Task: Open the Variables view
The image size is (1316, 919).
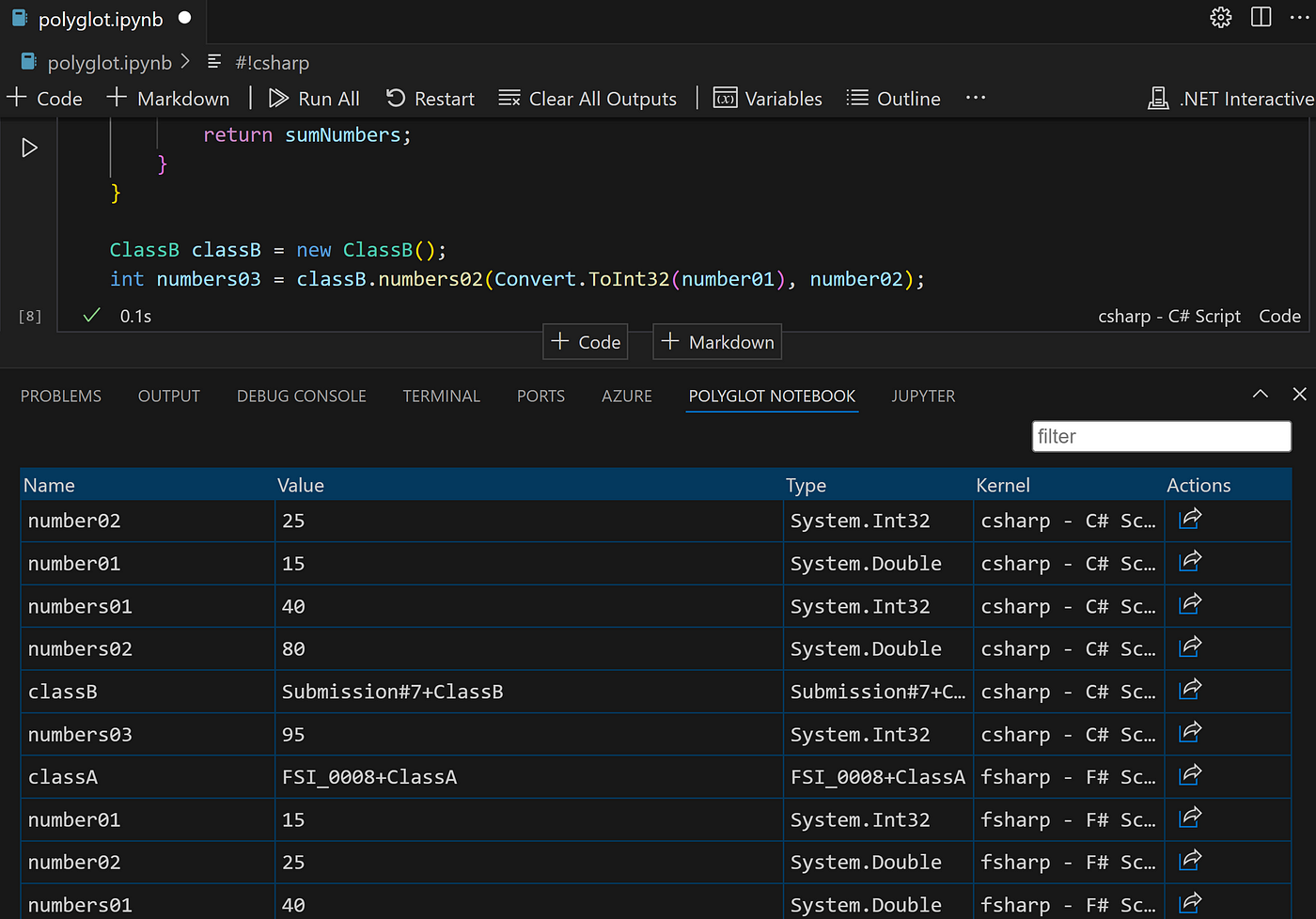Action: [768, 99]
